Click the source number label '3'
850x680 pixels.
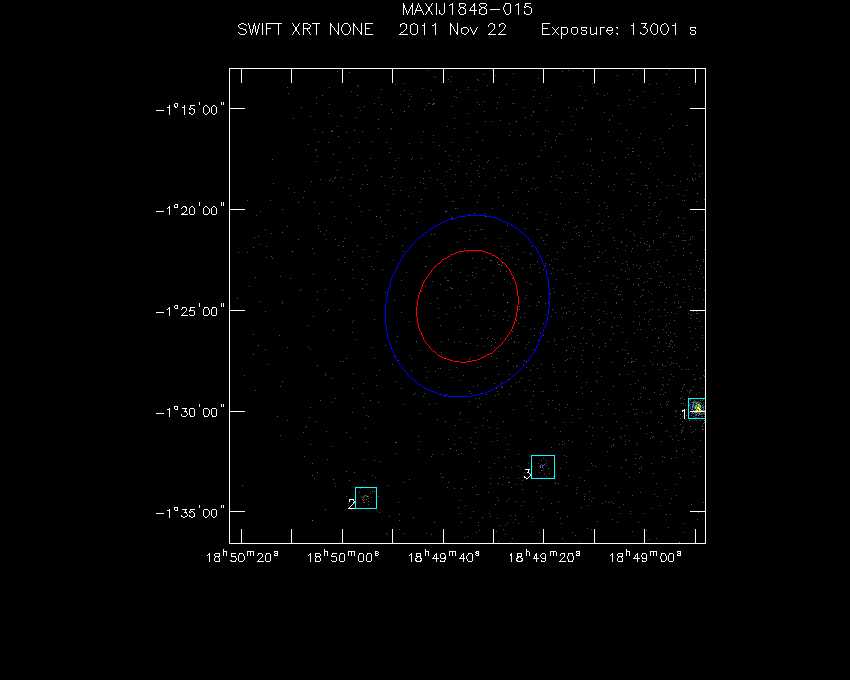(527, 474)
